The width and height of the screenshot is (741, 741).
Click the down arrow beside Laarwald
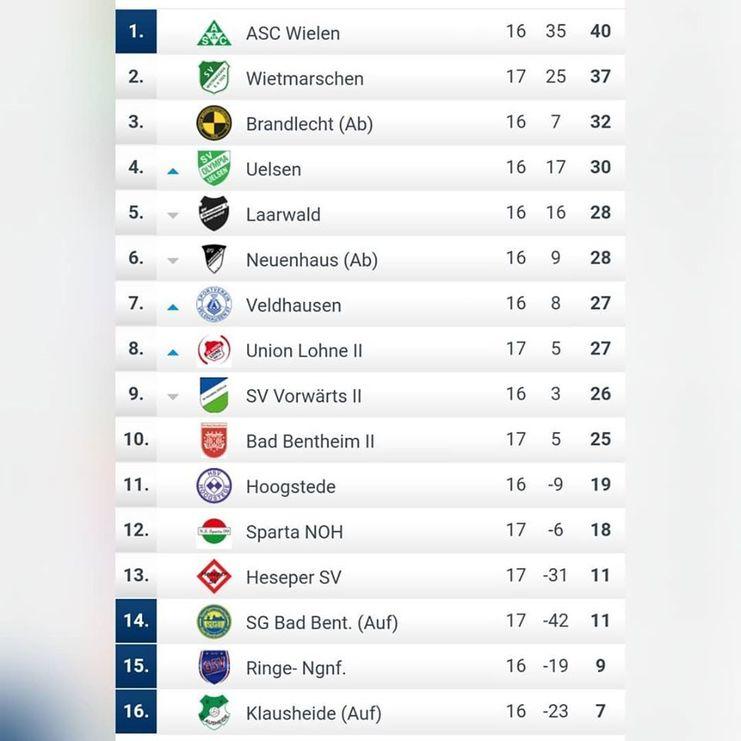(x=173, y=216)
